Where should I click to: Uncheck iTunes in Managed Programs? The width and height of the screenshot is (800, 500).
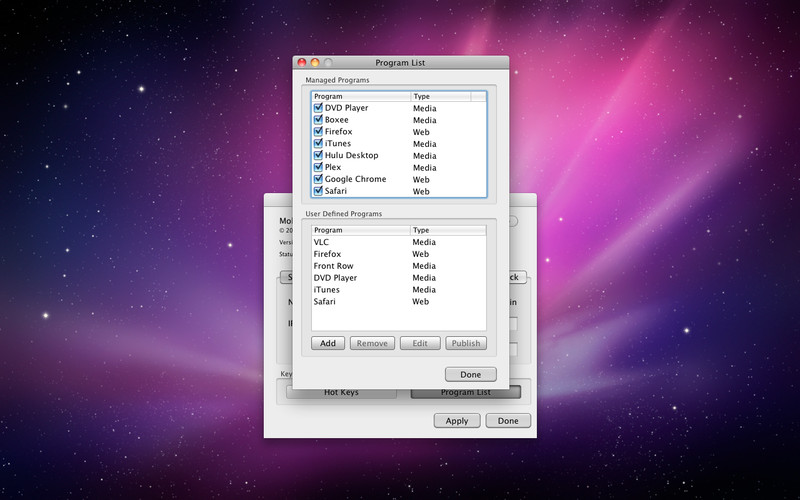(x=318, y=144)
